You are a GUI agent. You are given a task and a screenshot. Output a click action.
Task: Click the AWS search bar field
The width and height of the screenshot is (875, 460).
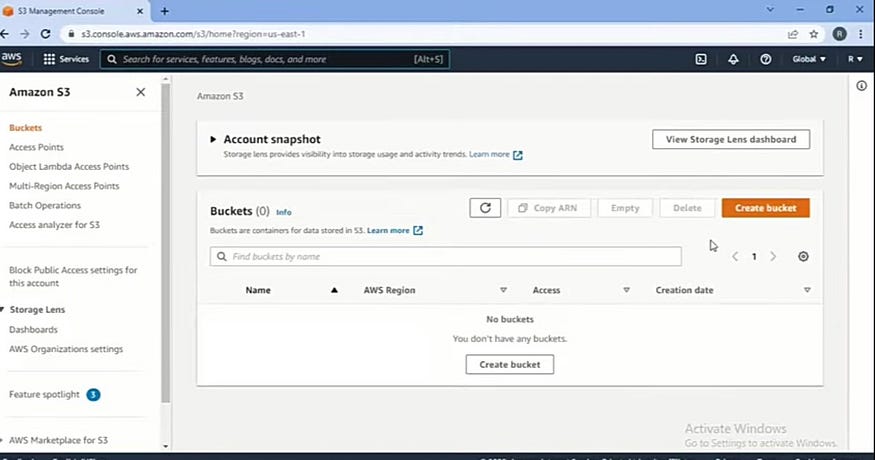point(275,59)
